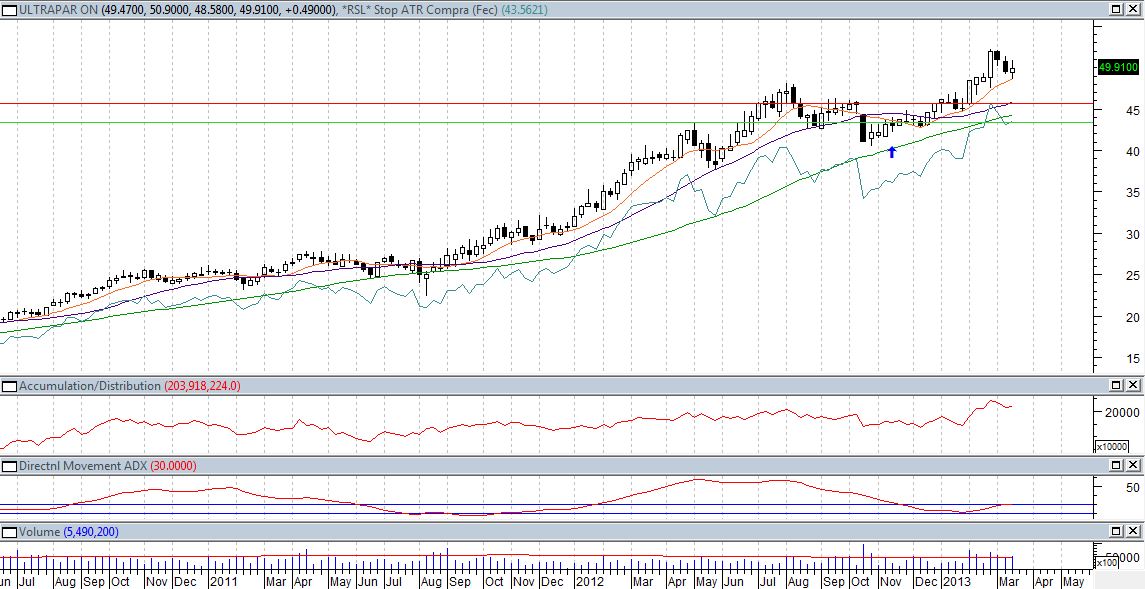Maximize the ULTRAPAR ON price pane

[x=1117, y=9]
